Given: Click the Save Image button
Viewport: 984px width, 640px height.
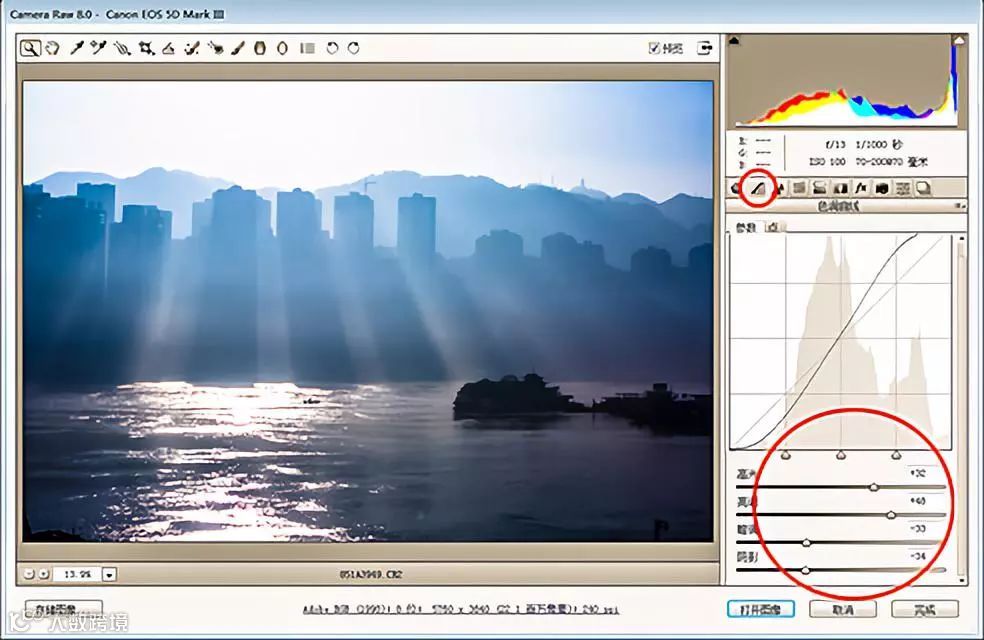Looking at the screenshot, I should (64, 609).
